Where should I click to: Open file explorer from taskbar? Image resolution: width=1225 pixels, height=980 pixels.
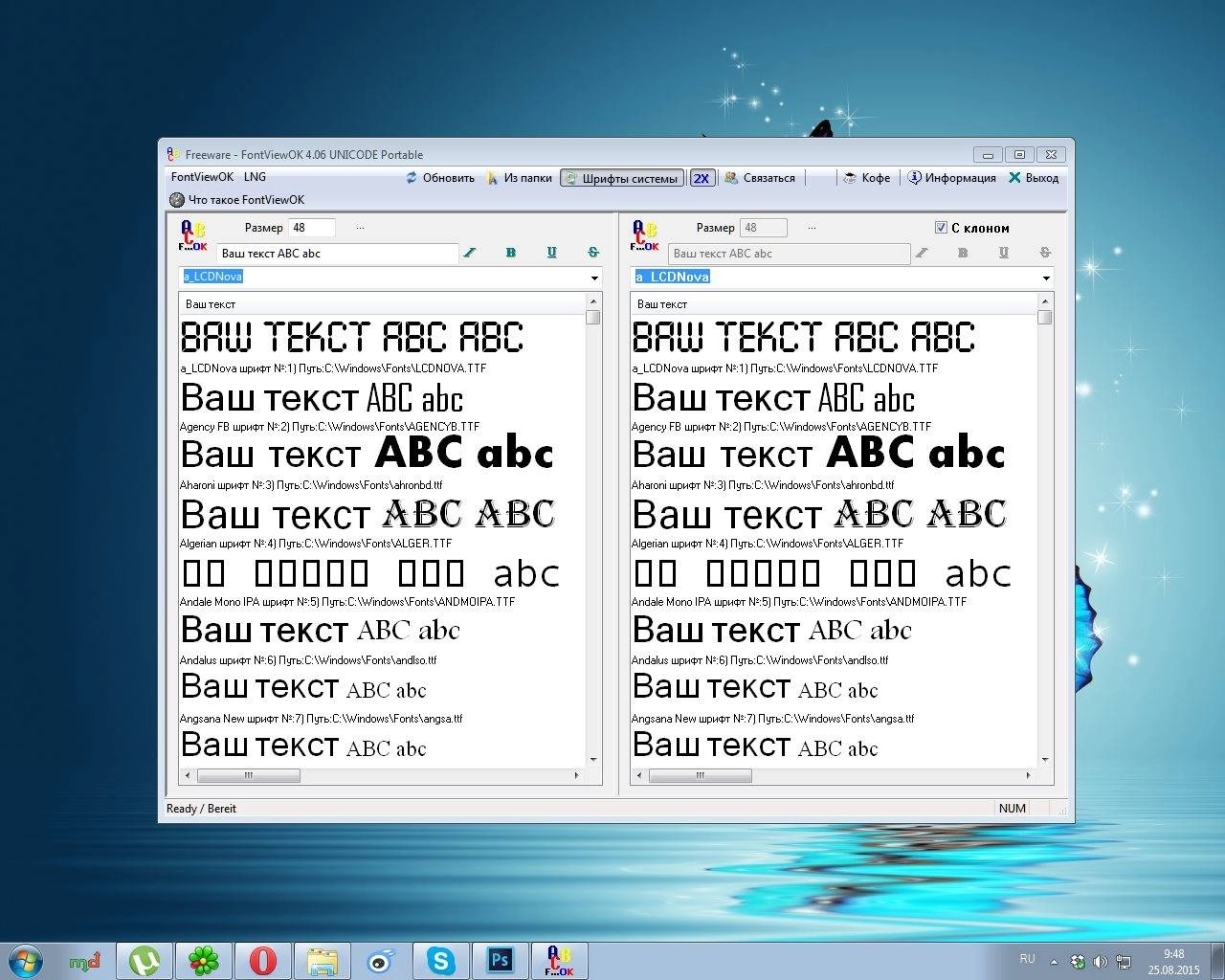coord(323,960)
